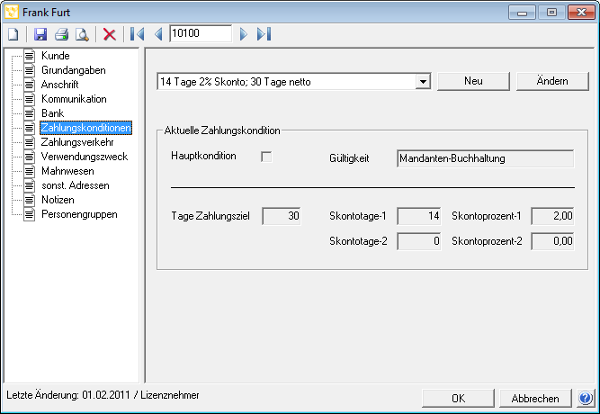
Task: Expand the payment condition dropdown arrow
Action: pyautogui.click(x=423, y=81)
